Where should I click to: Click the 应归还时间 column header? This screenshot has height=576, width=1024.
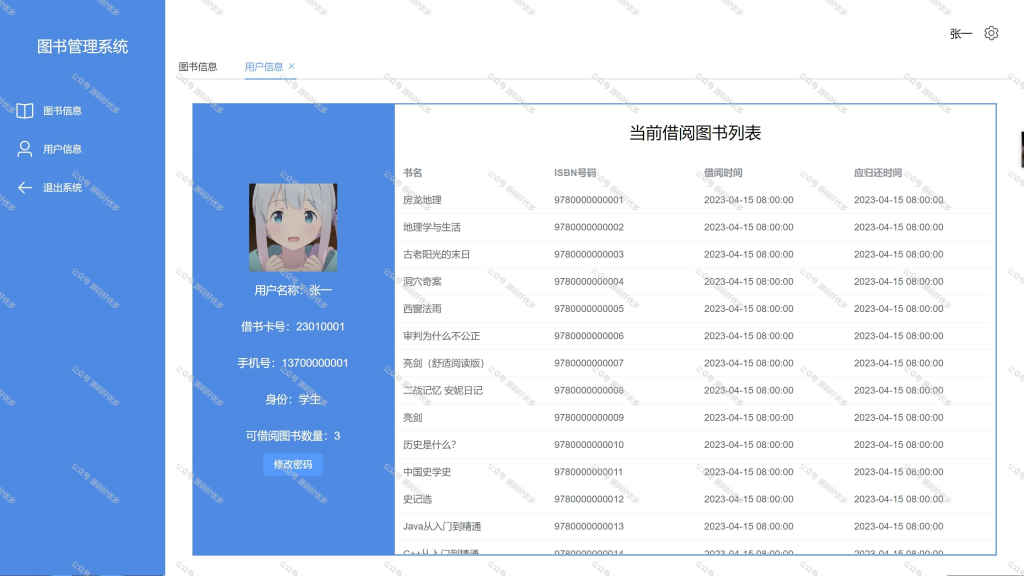click(x=878, y=172)
